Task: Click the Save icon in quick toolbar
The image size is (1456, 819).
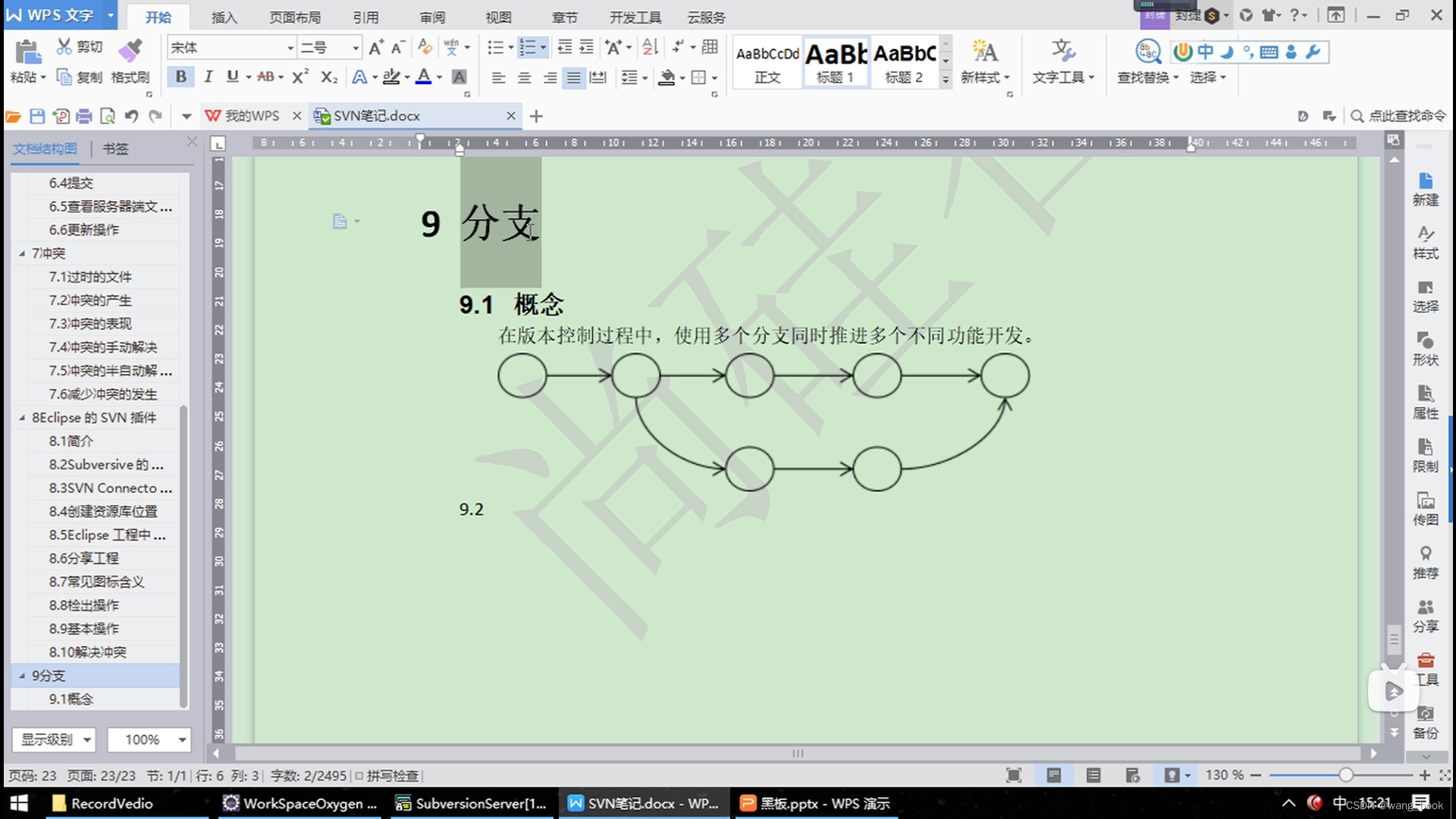Action: tap(37, 116)
